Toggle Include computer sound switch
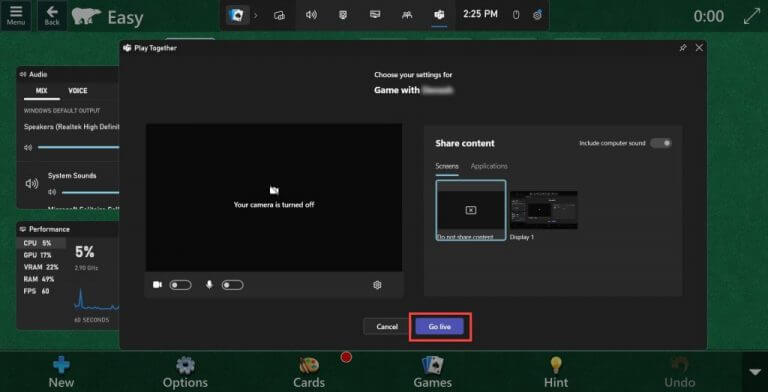The height and width of the screenshot is (392, 768). [x=661, y=143]
